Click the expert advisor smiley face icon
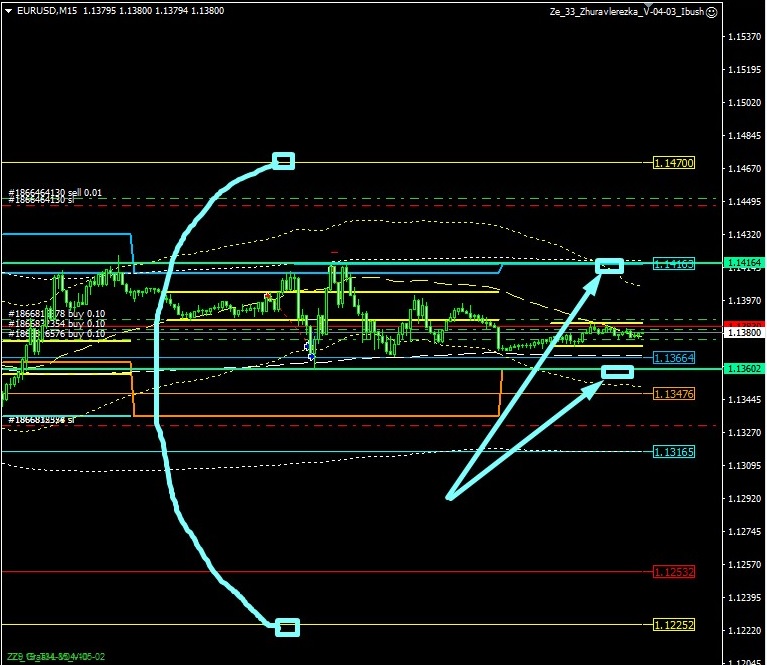This screenshot has width=767, height=665. click(711, 12)
